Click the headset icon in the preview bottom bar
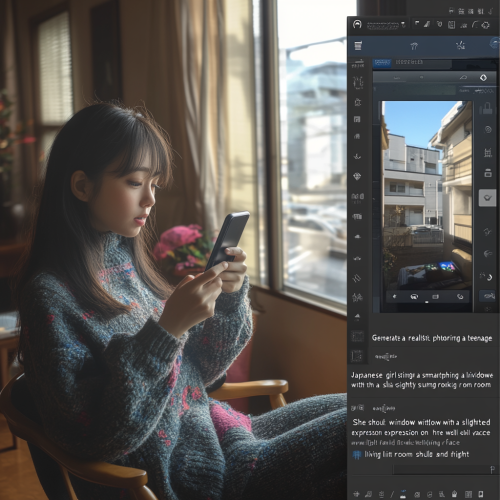Viewport: 500px width, 500px height. (x=414, y=296)
